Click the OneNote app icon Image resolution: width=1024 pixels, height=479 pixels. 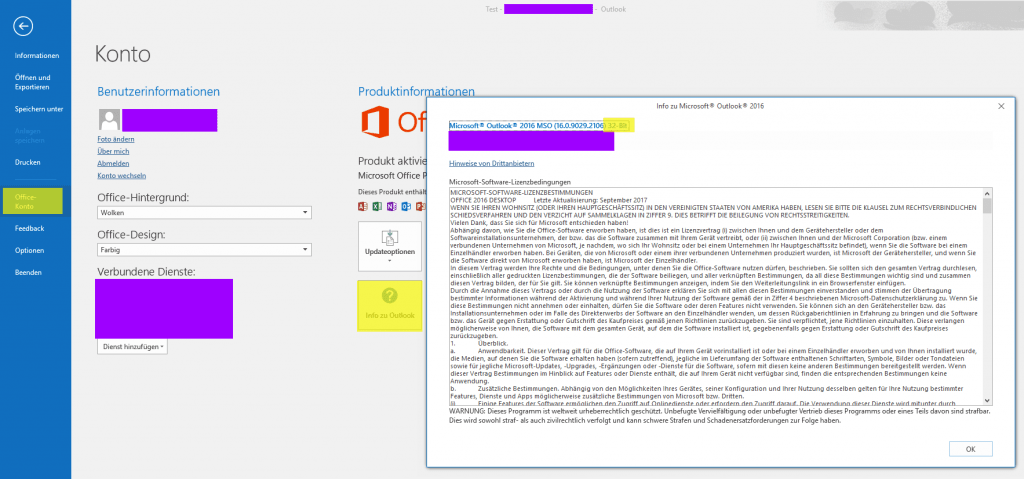pos(391,207)
